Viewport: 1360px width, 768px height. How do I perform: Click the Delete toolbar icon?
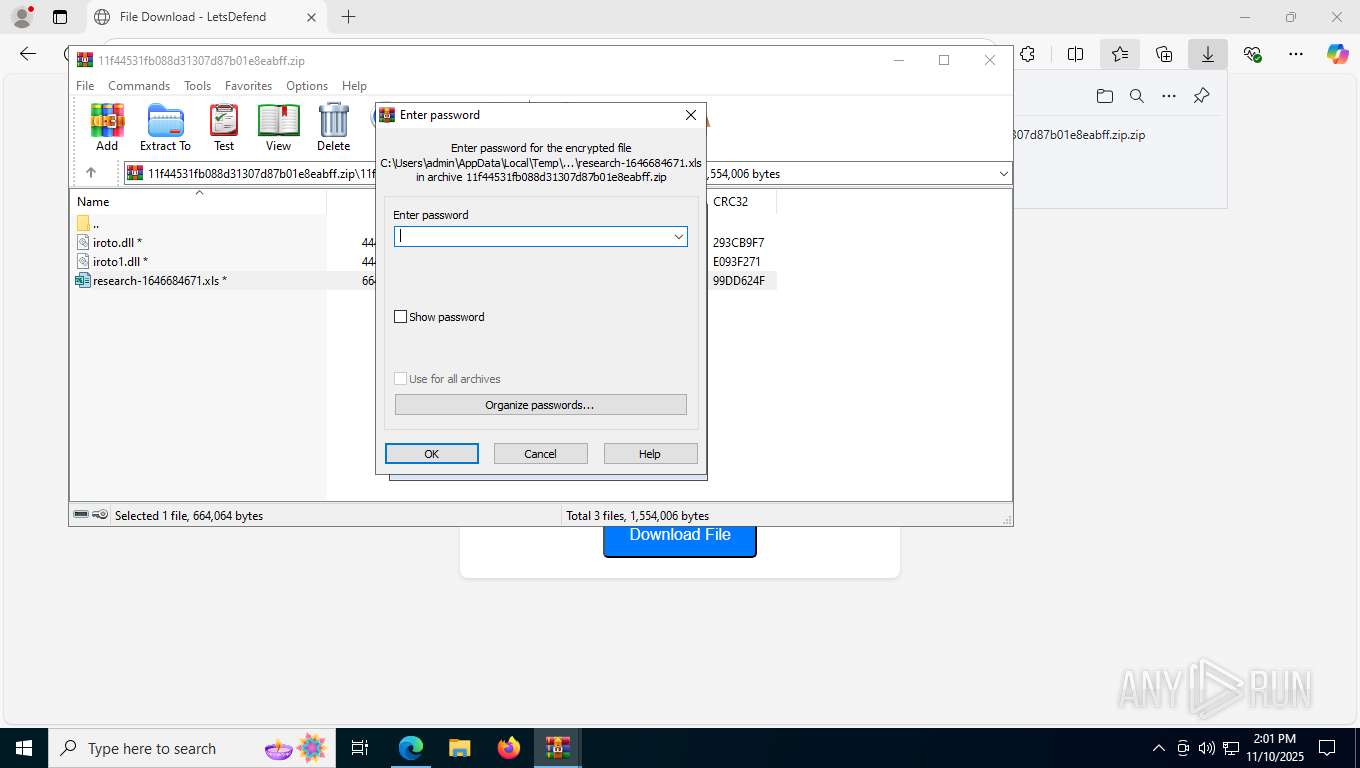coord(333,127)
